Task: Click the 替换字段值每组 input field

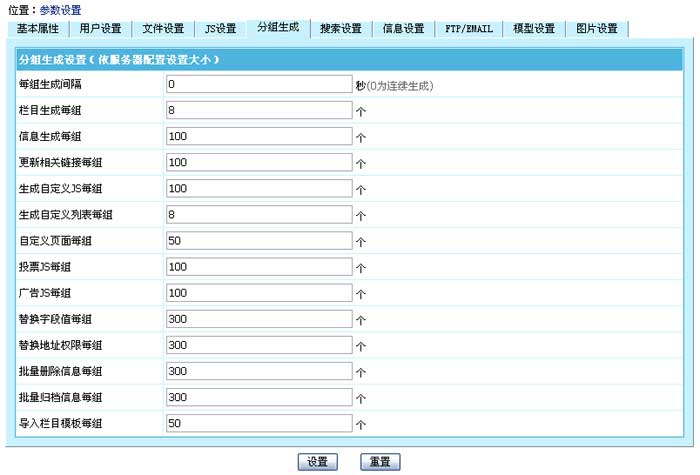Action: click(x=259, y=319)
